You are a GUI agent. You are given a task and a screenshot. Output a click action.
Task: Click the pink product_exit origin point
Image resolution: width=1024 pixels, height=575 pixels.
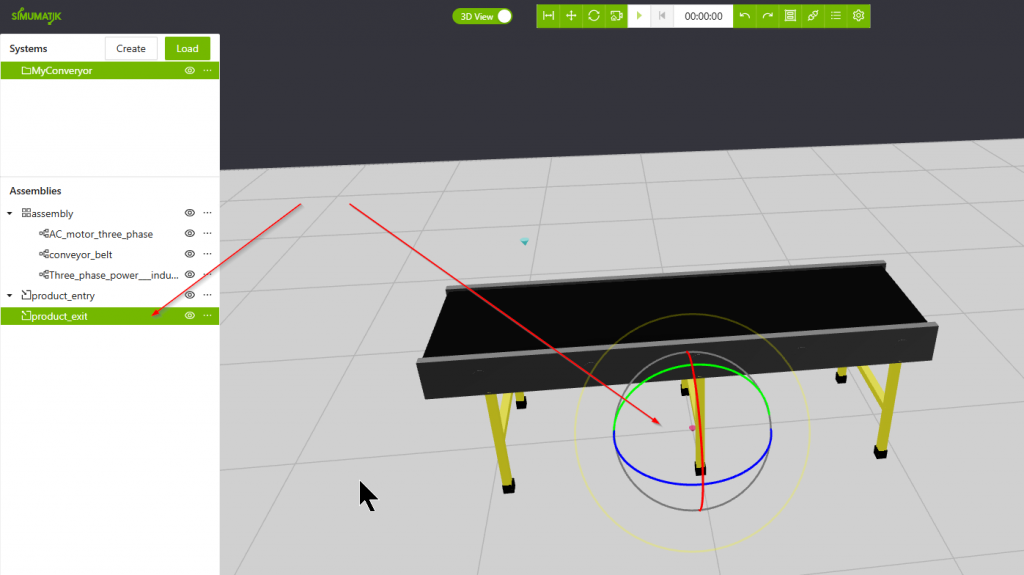[692, 429]
